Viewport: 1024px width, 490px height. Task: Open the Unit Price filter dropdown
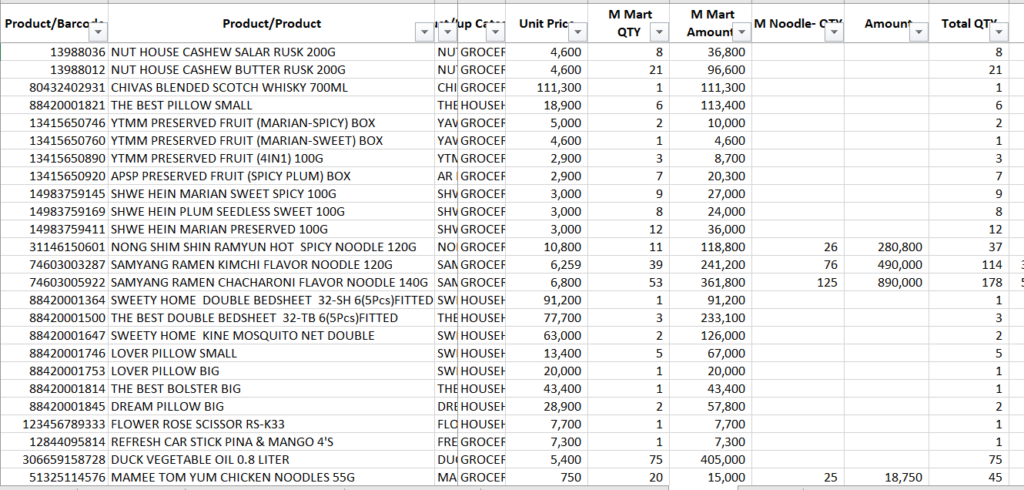click(578, 32)
